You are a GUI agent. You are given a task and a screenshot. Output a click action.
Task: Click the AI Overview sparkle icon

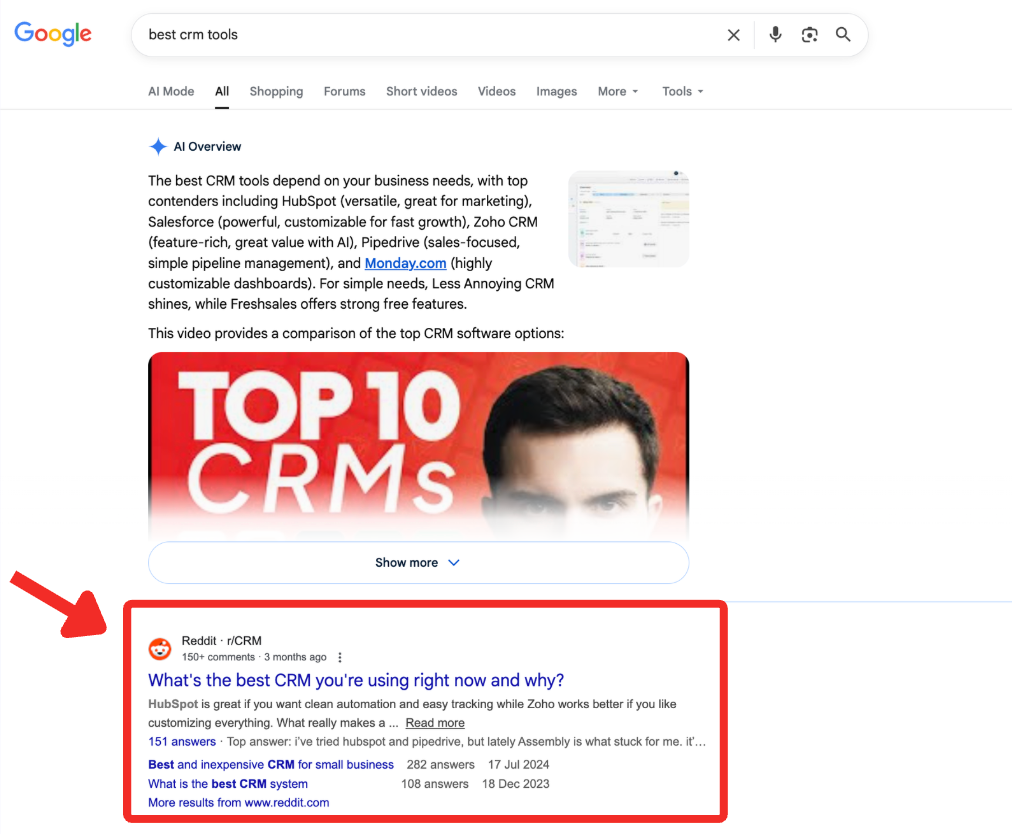click(158, 147)
